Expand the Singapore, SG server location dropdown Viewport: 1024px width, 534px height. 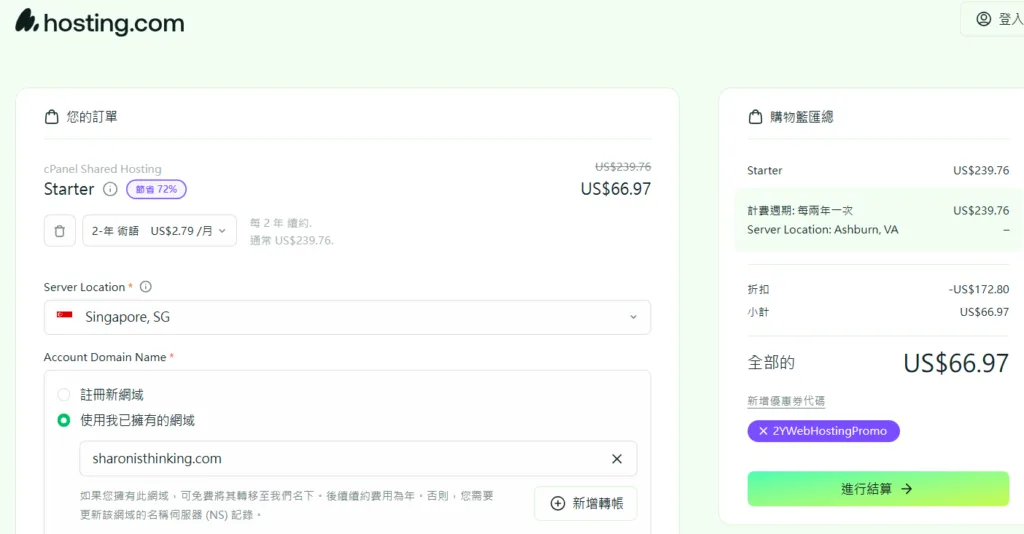point(347,317)
